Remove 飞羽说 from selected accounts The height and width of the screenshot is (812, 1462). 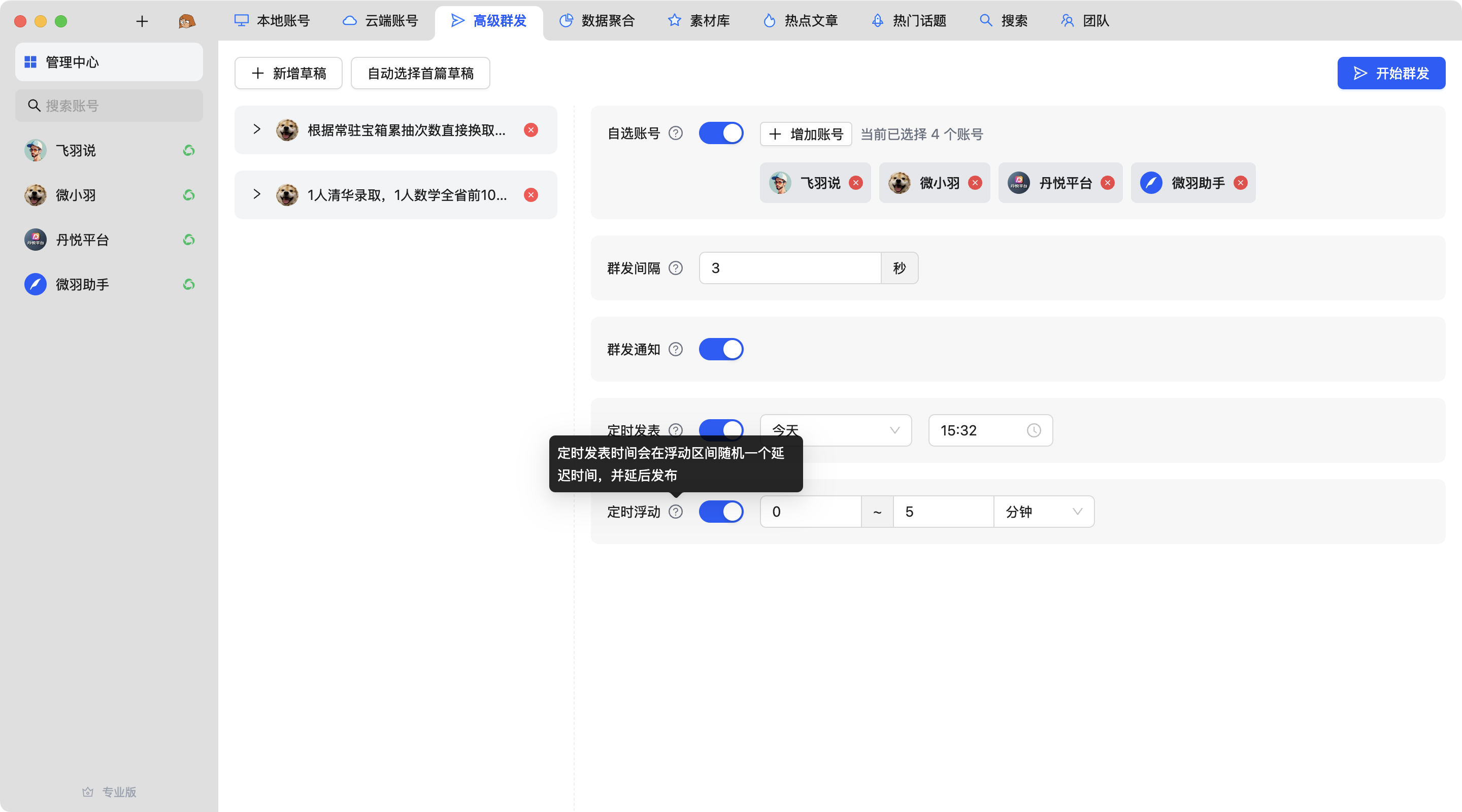point(856,183)
